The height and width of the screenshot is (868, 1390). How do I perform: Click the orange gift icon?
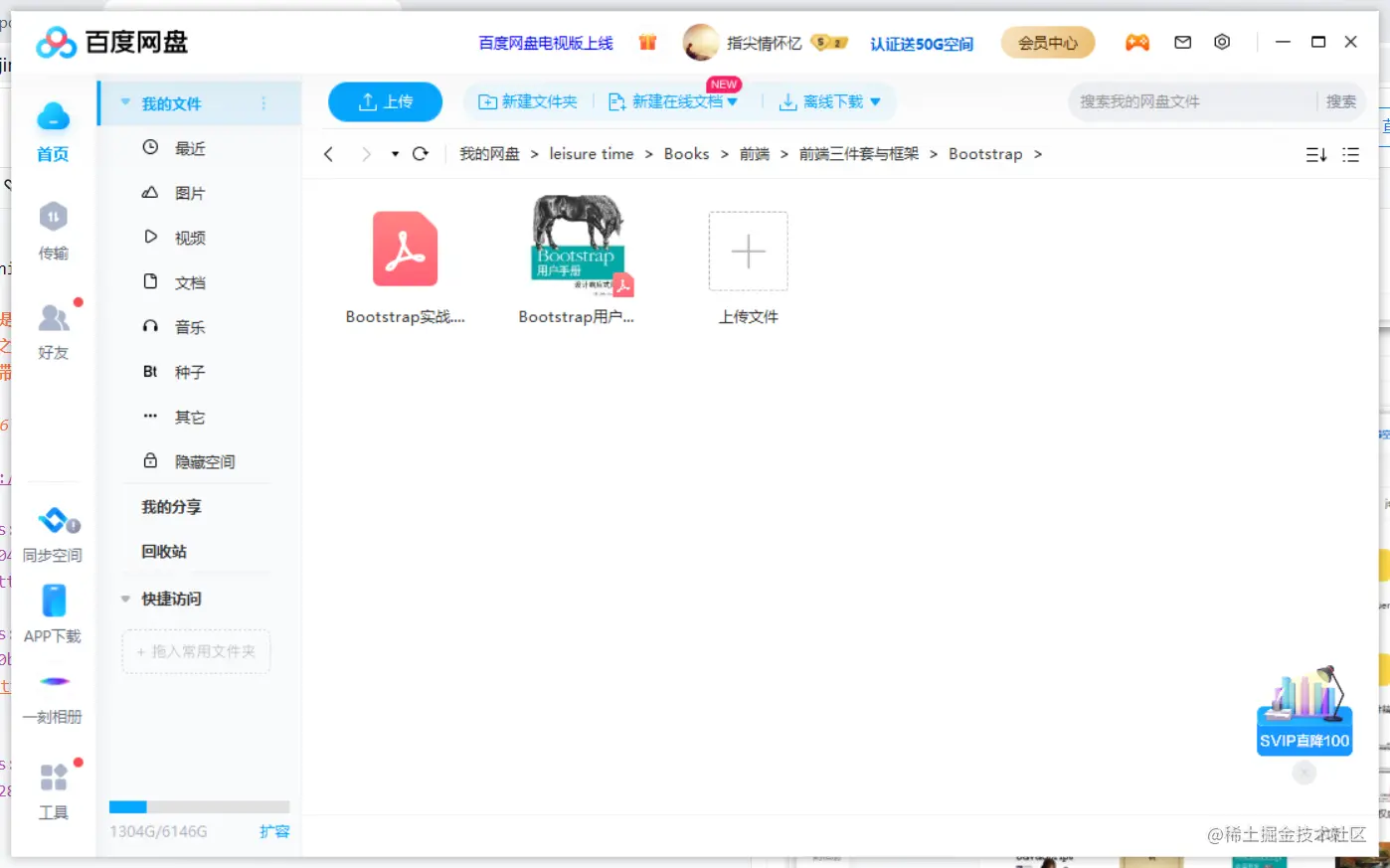(647, 42)
